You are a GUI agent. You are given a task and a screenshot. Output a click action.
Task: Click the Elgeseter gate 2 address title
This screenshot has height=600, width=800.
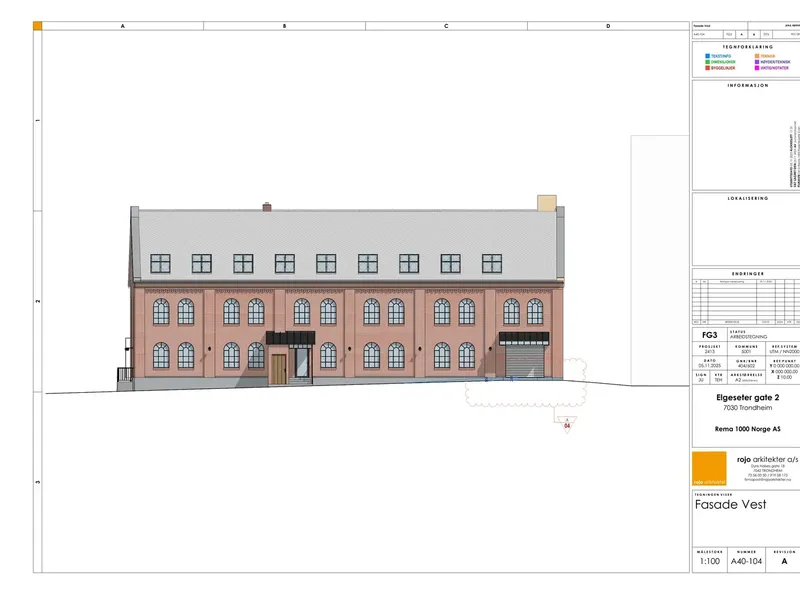[x=747, y=397]
